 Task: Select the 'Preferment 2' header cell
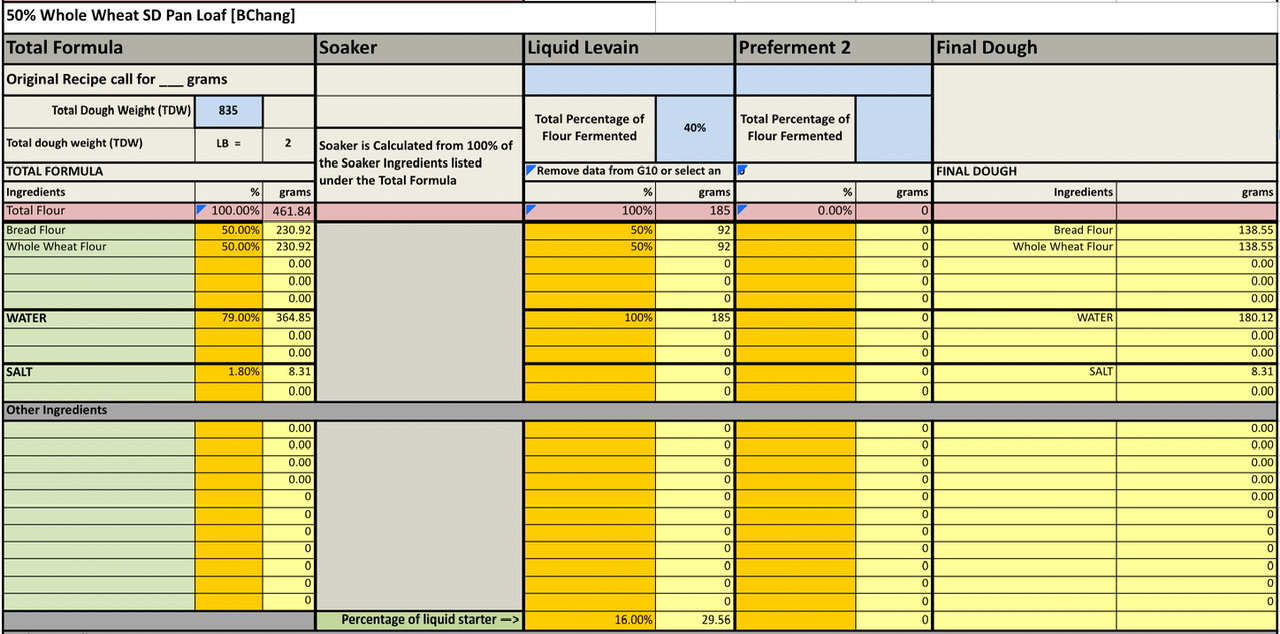(833, 48)
